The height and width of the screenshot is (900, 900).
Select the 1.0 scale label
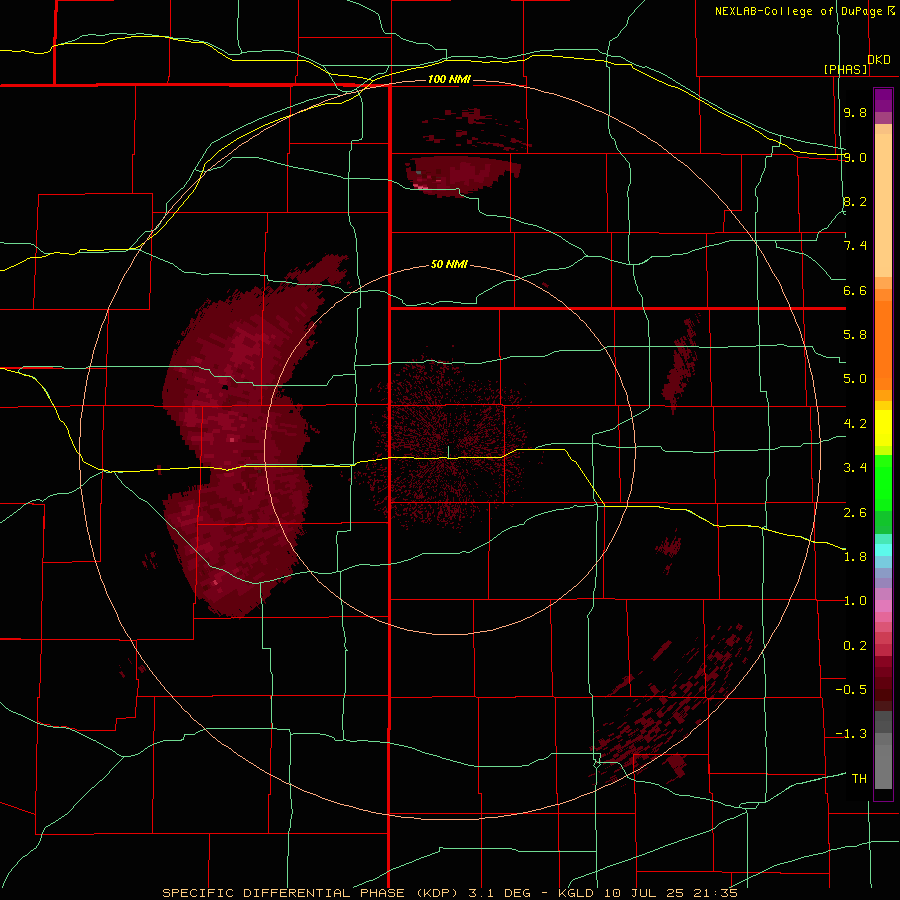click(855, 601)
